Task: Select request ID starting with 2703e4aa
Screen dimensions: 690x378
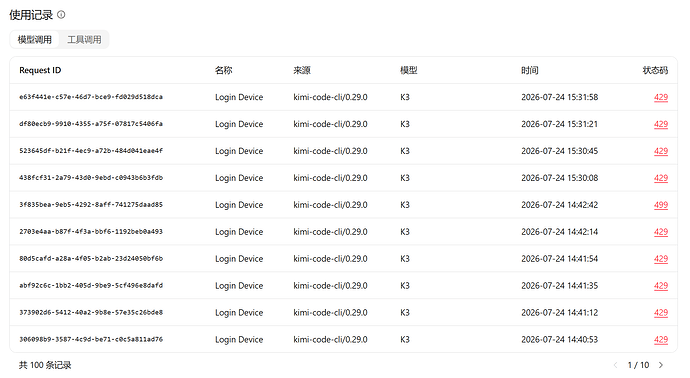Action: point(91,231)
